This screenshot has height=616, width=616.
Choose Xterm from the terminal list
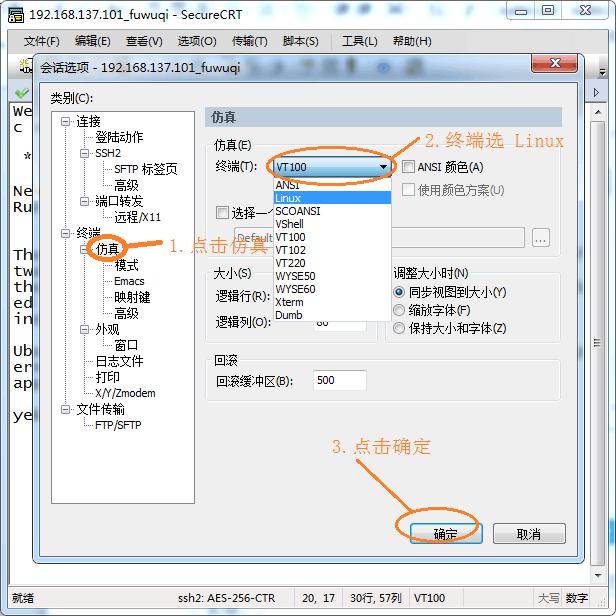(332, 302)
